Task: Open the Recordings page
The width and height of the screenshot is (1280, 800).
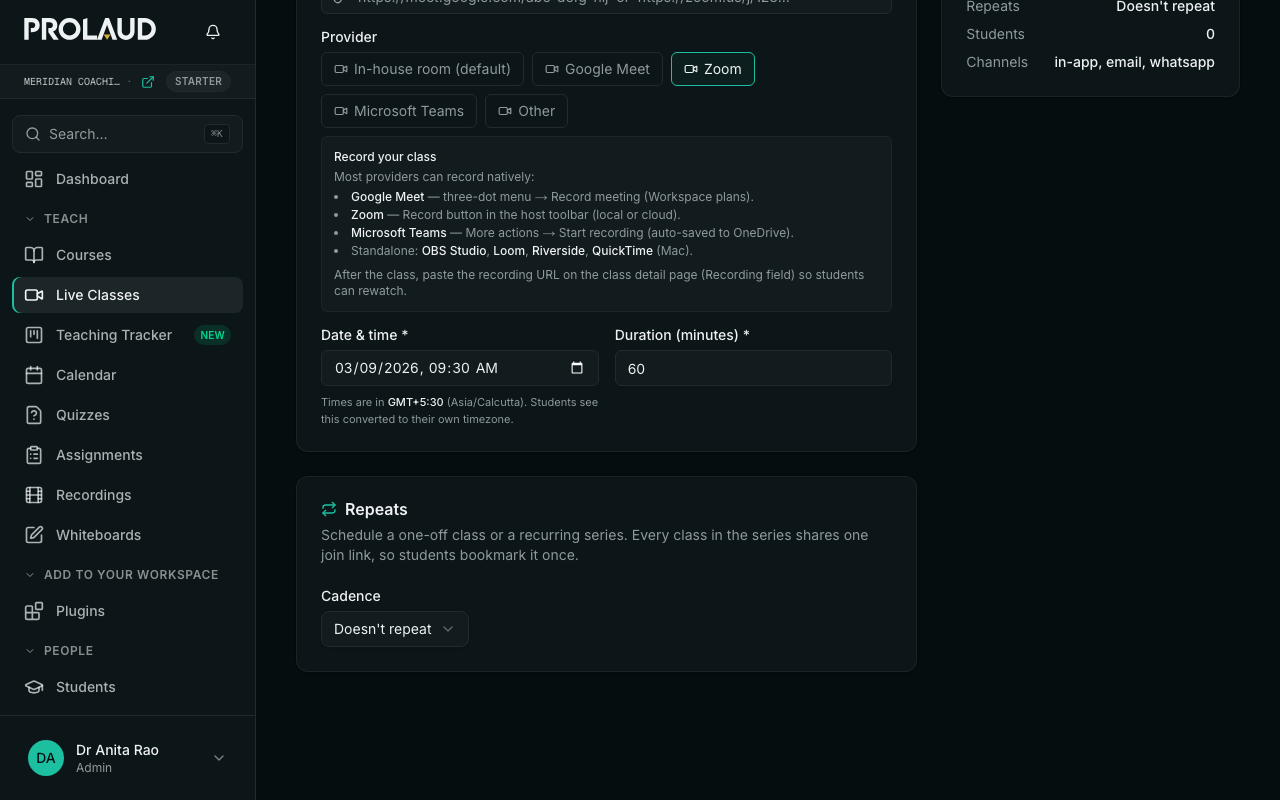Action: click(x=127, y=495)
